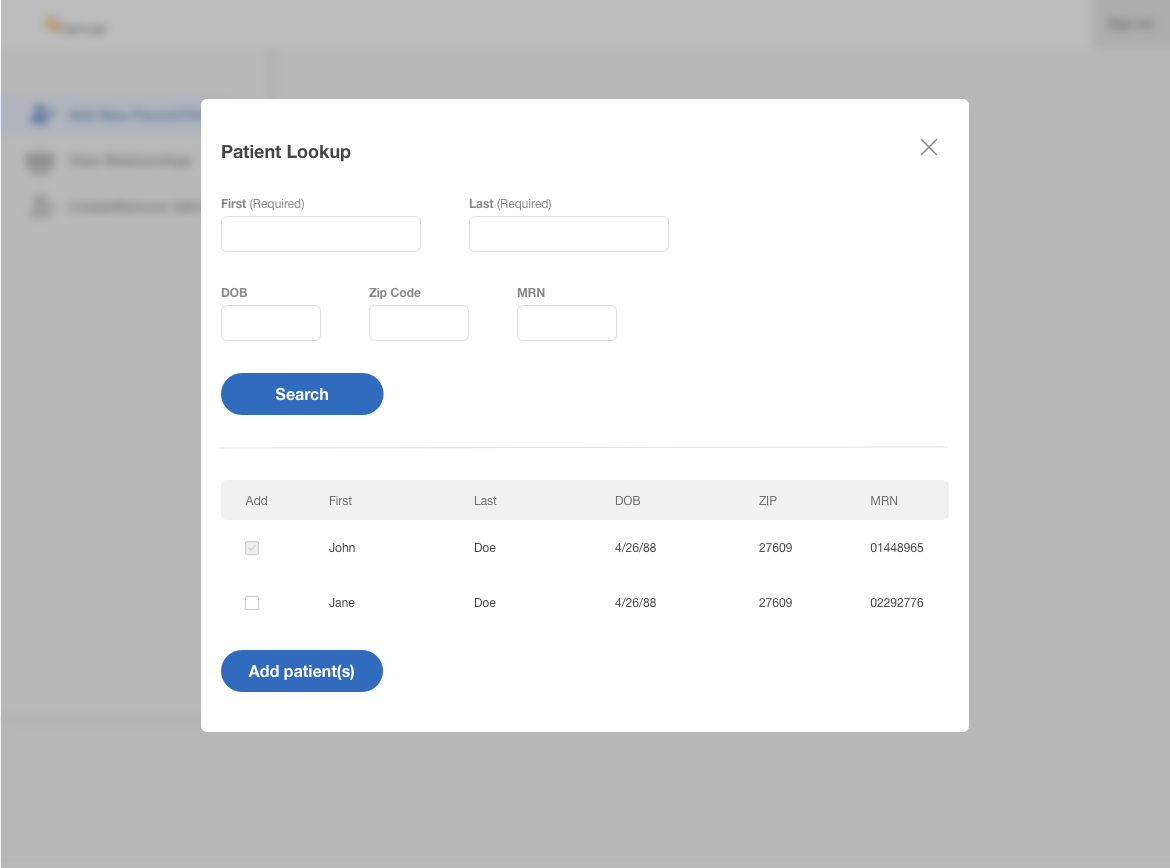The width and height of the screenshot is (1170, 868).
Task: Click the Add patient(s) button
Action: (x=301, y=671)
